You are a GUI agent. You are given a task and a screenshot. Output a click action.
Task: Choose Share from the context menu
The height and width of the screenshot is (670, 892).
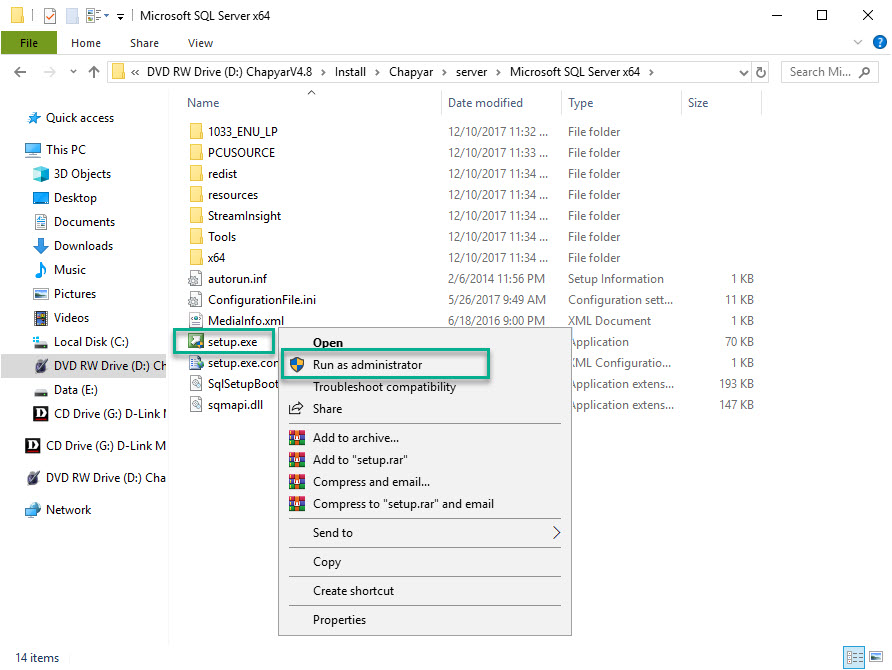pyautogui.click(x=425, y=409)
